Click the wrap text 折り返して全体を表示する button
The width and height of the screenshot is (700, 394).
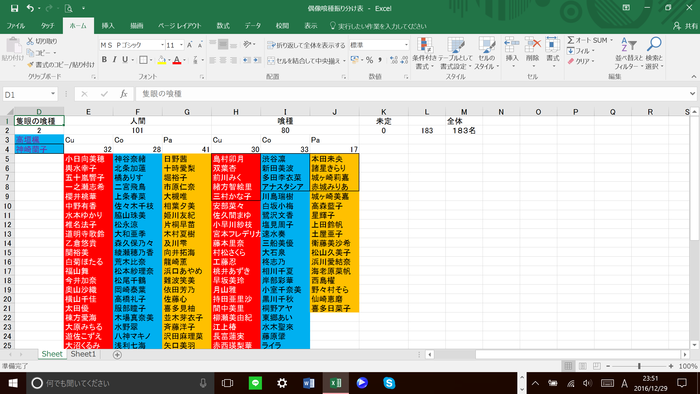click(306, 45)
